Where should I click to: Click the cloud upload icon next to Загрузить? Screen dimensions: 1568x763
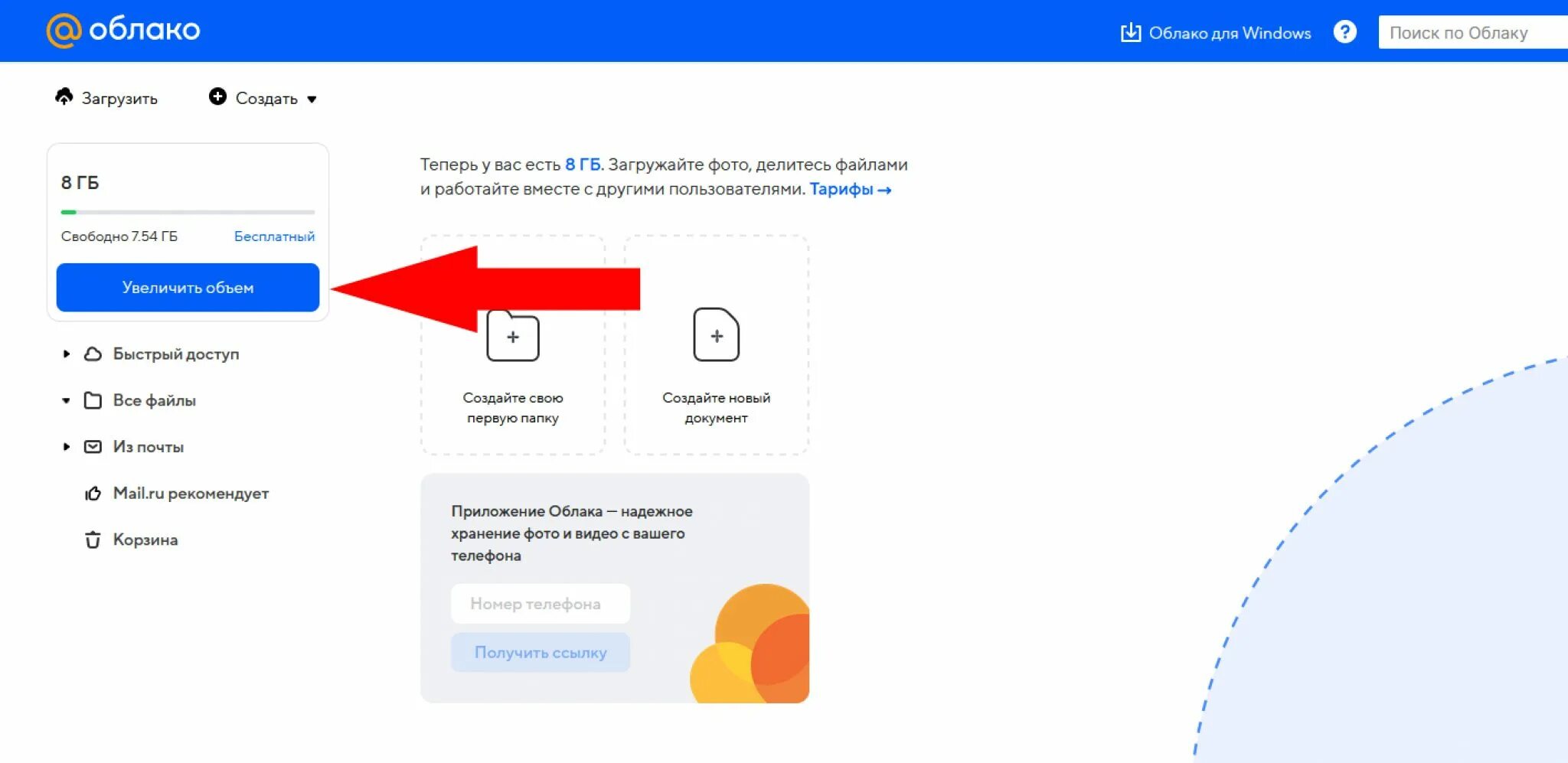(x=64, y=96)
